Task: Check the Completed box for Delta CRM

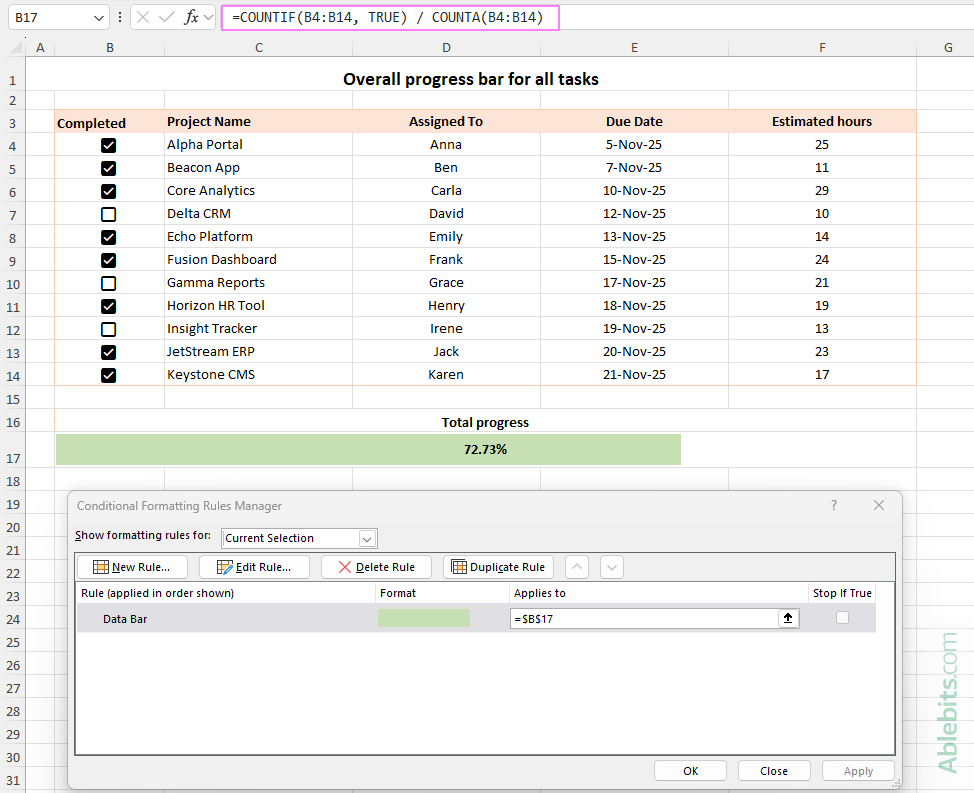Action: 108,213
